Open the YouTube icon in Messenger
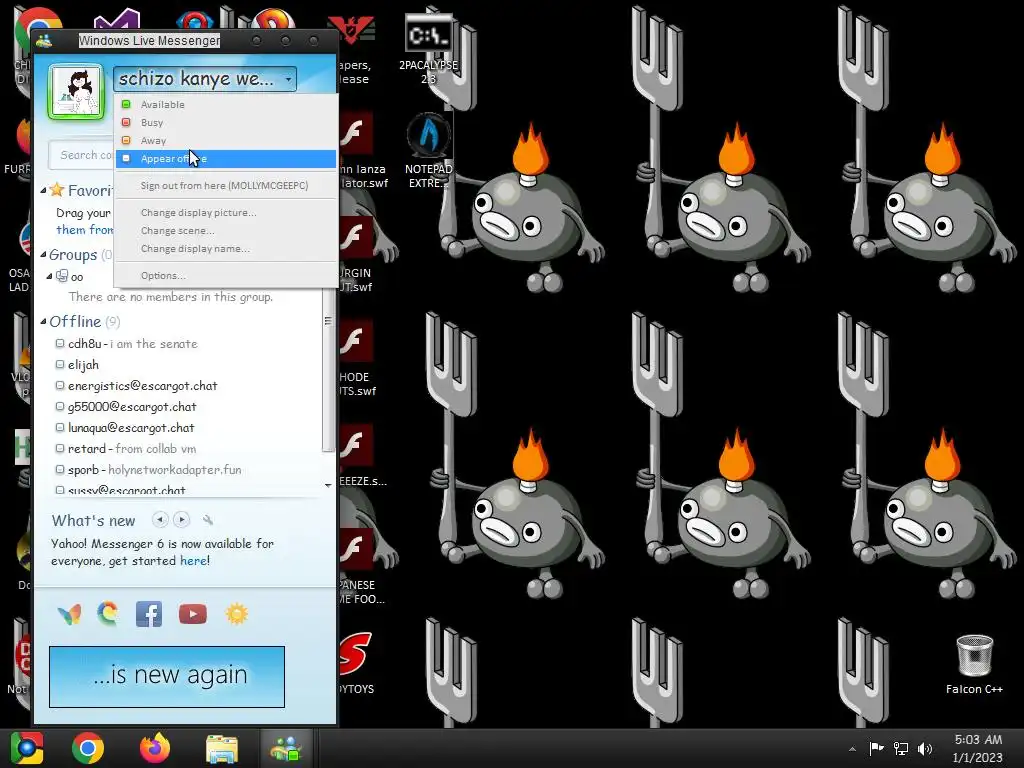Viewport: 1024px width, 768px height. [x=193, y=614]
